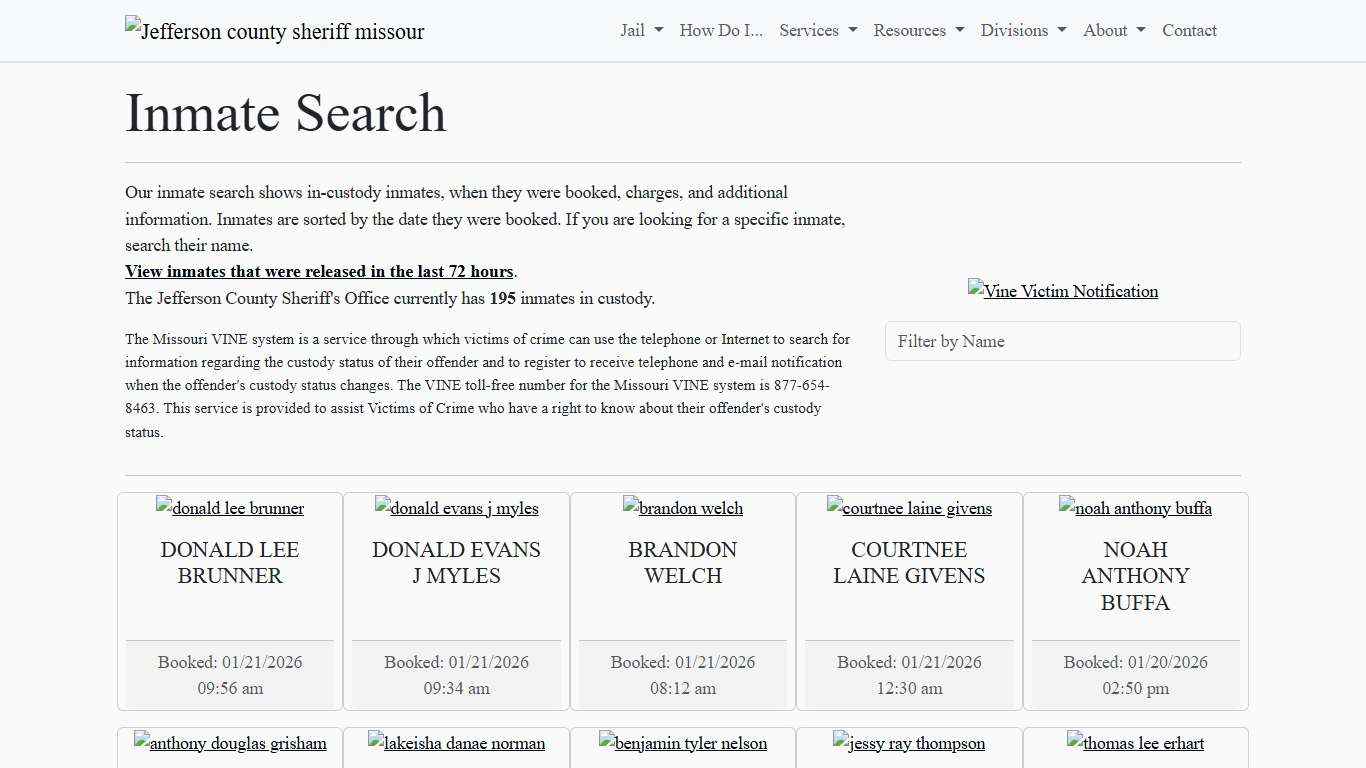Open Noah Anthony Buffa's photo

tap(1135, 508)
